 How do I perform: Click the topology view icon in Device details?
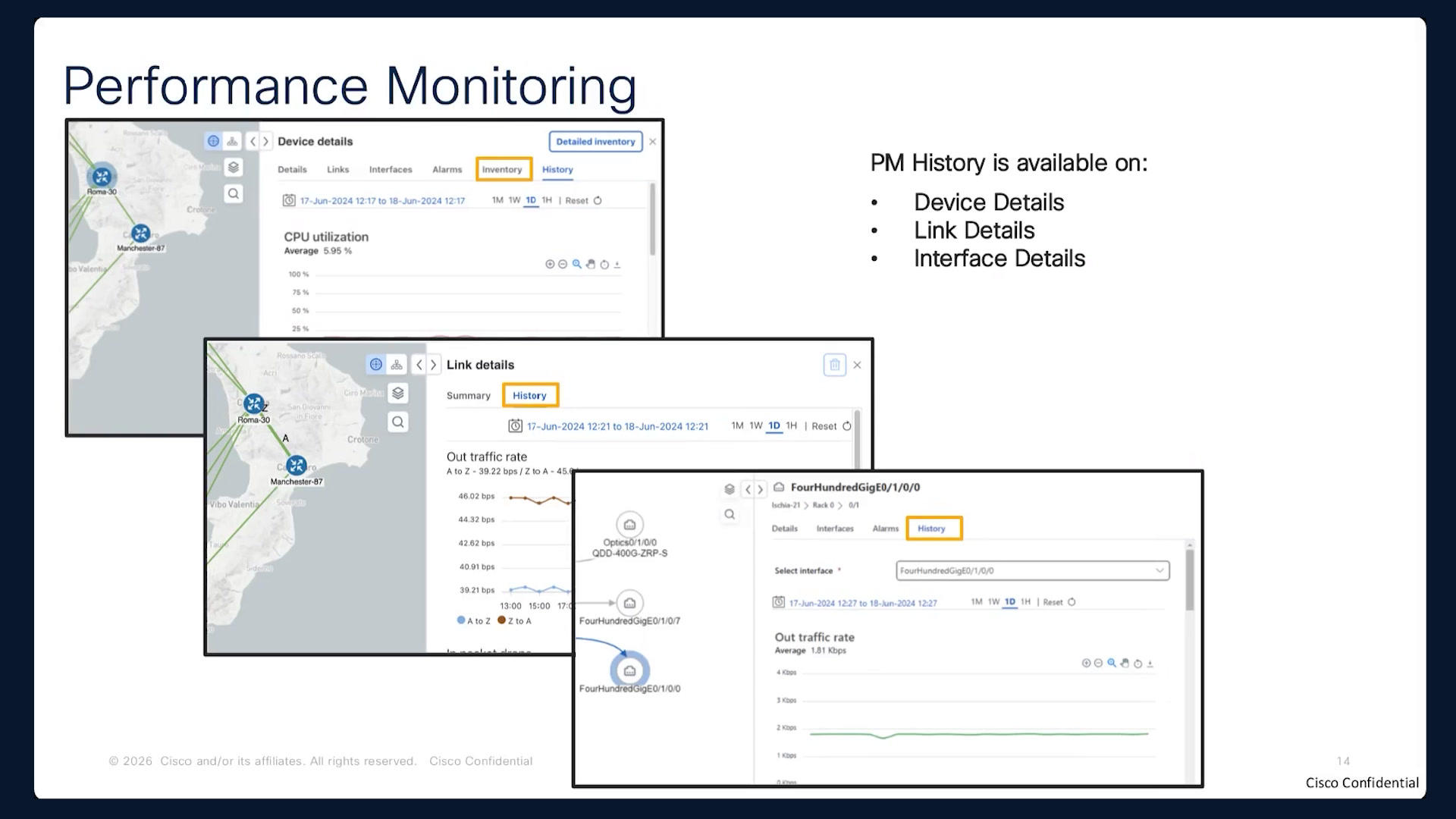coord(232,141)
